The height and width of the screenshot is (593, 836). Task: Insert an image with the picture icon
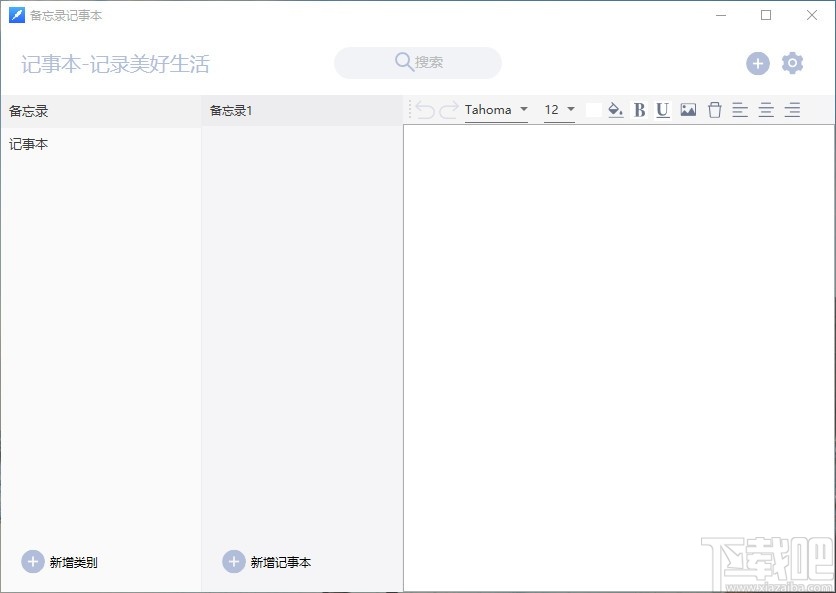tap(688, 110)
